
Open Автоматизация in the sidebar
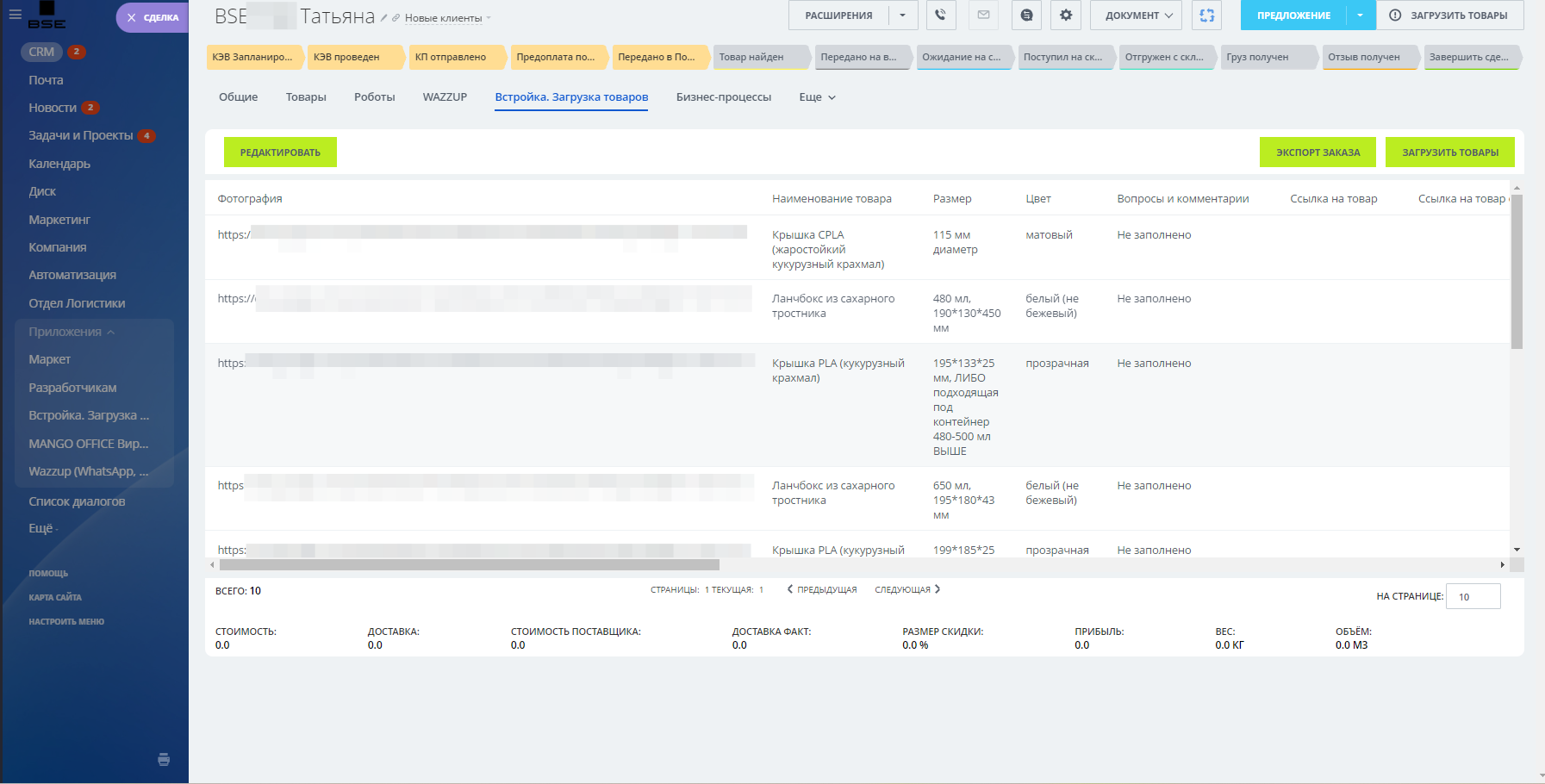click(72, 275)
